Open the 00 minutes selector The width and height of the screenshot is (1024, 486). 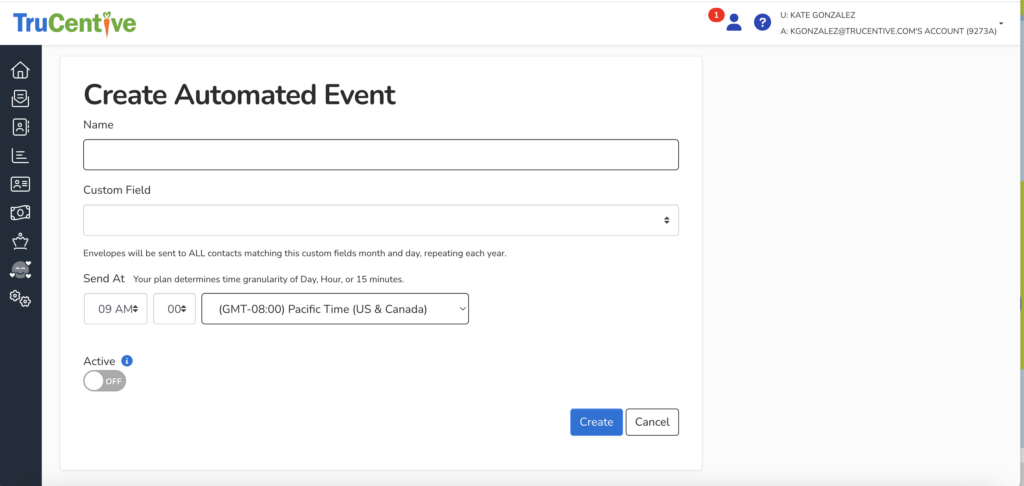174,309
